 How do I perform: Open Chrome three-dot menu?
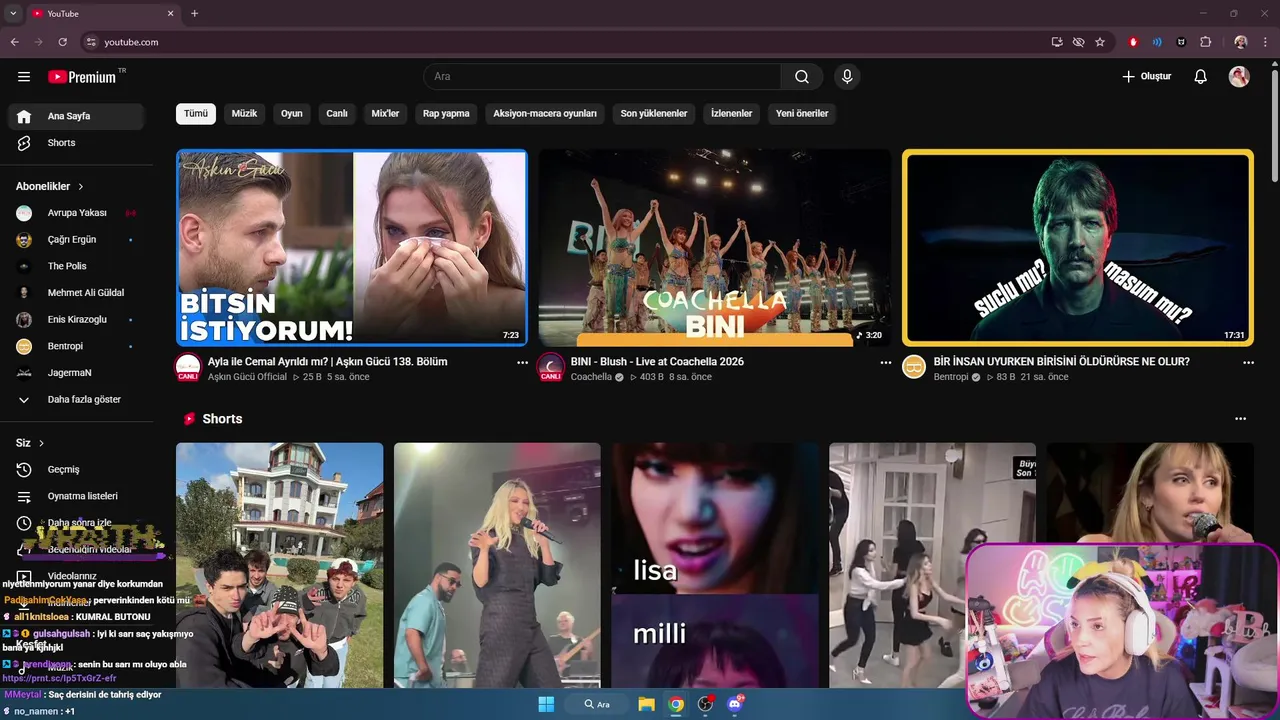click(x=1266, y=42)
